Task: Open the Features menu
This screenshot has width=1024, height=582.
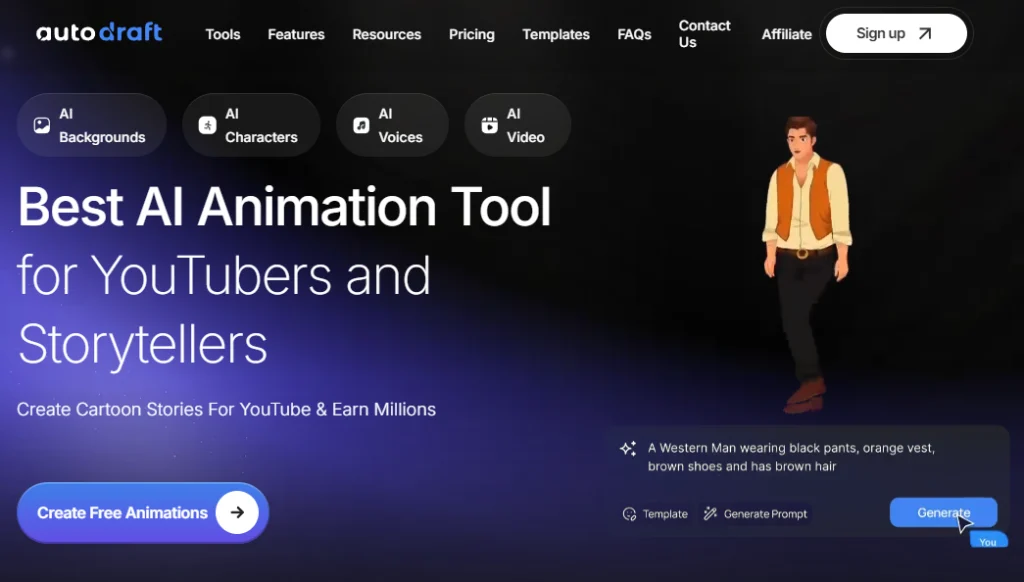Action: coord(296,34)
